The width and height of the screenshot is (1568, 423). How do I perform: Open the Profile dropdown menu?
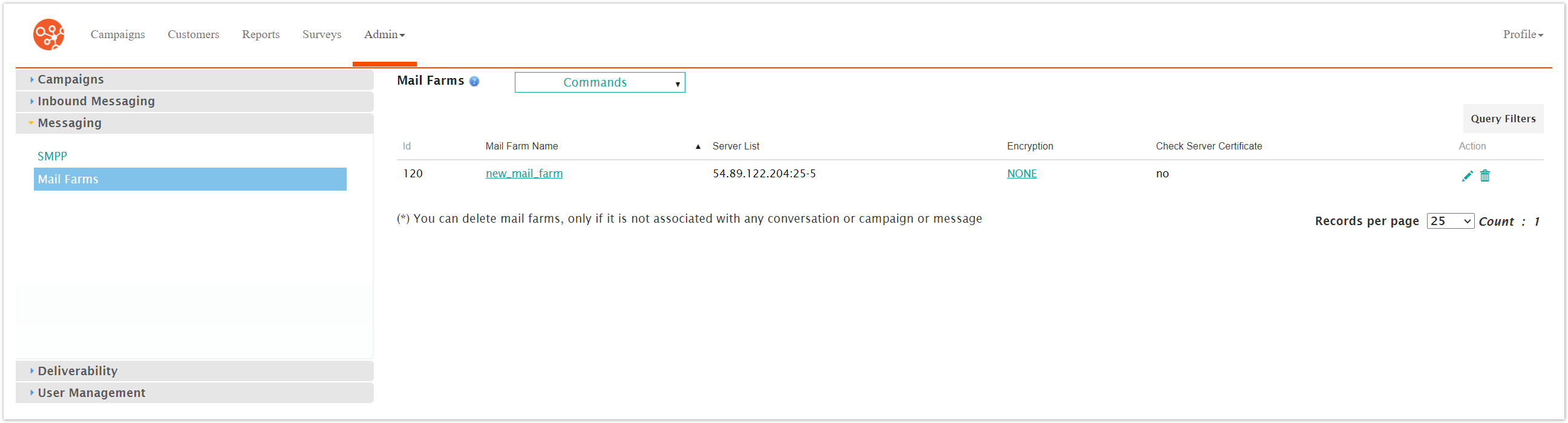pos(1523,34)
